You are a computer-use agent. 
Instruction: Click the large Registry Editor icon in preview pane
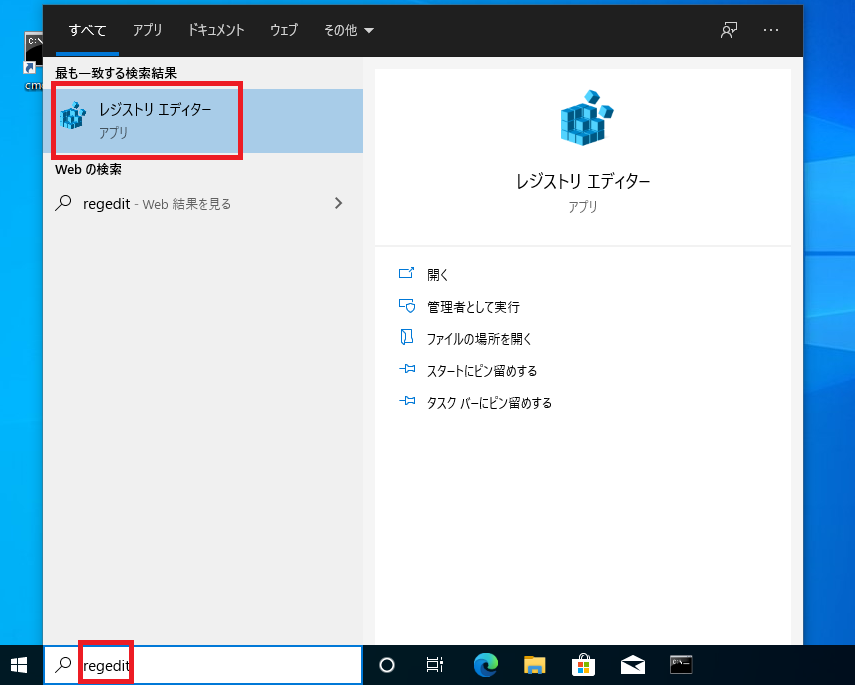(x=586, y=118)
